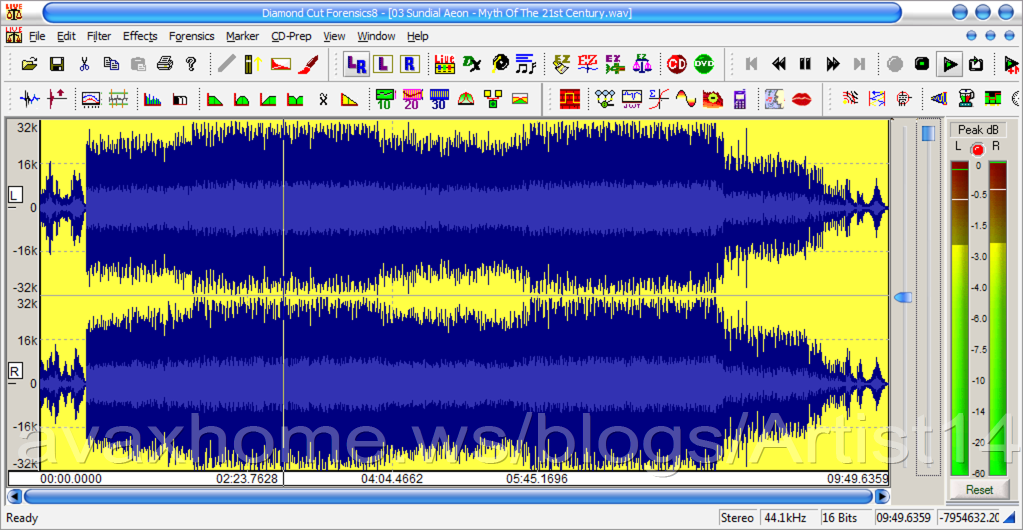Open the File menu
Screen dimensions: 1023x530
tap(37, 36)
